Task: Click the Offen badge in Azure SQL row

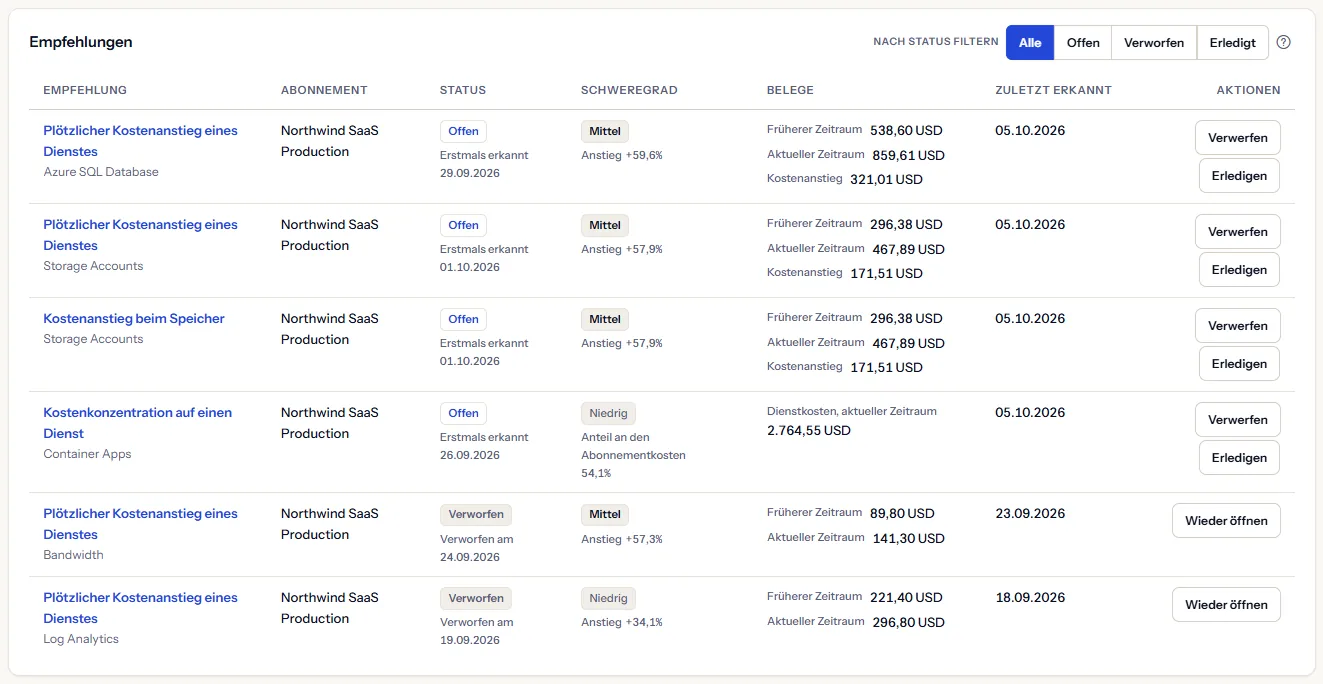Action: click(463, 131)
